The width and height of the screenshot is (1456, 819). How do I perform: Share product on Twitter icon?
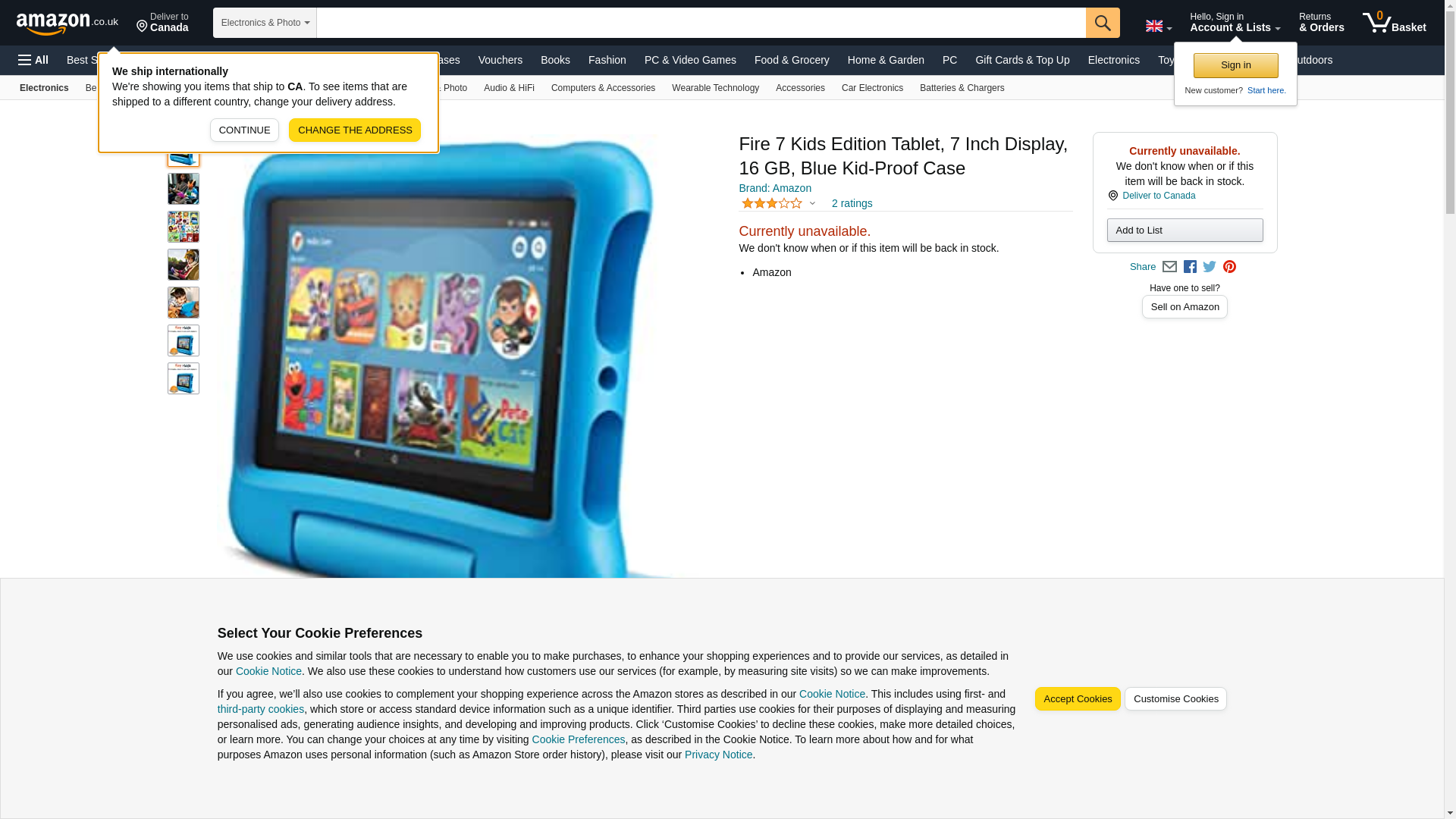(x=1210, y=267)
